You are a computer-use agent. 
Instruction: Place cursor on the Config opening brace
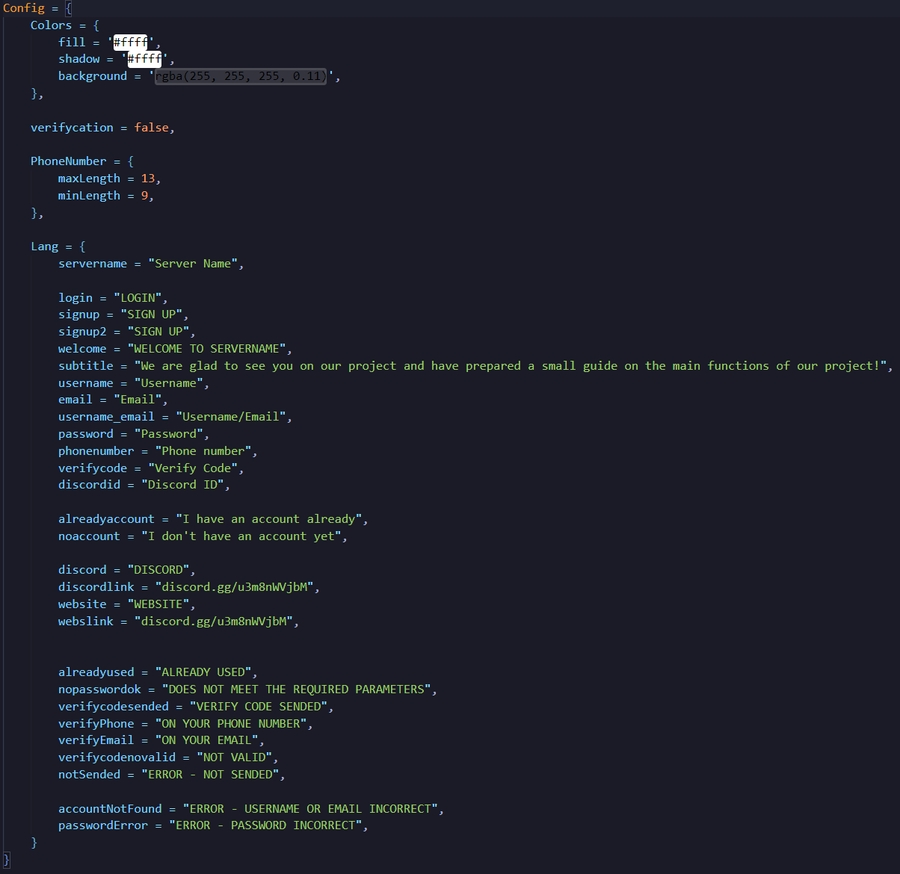coord(68,8)
